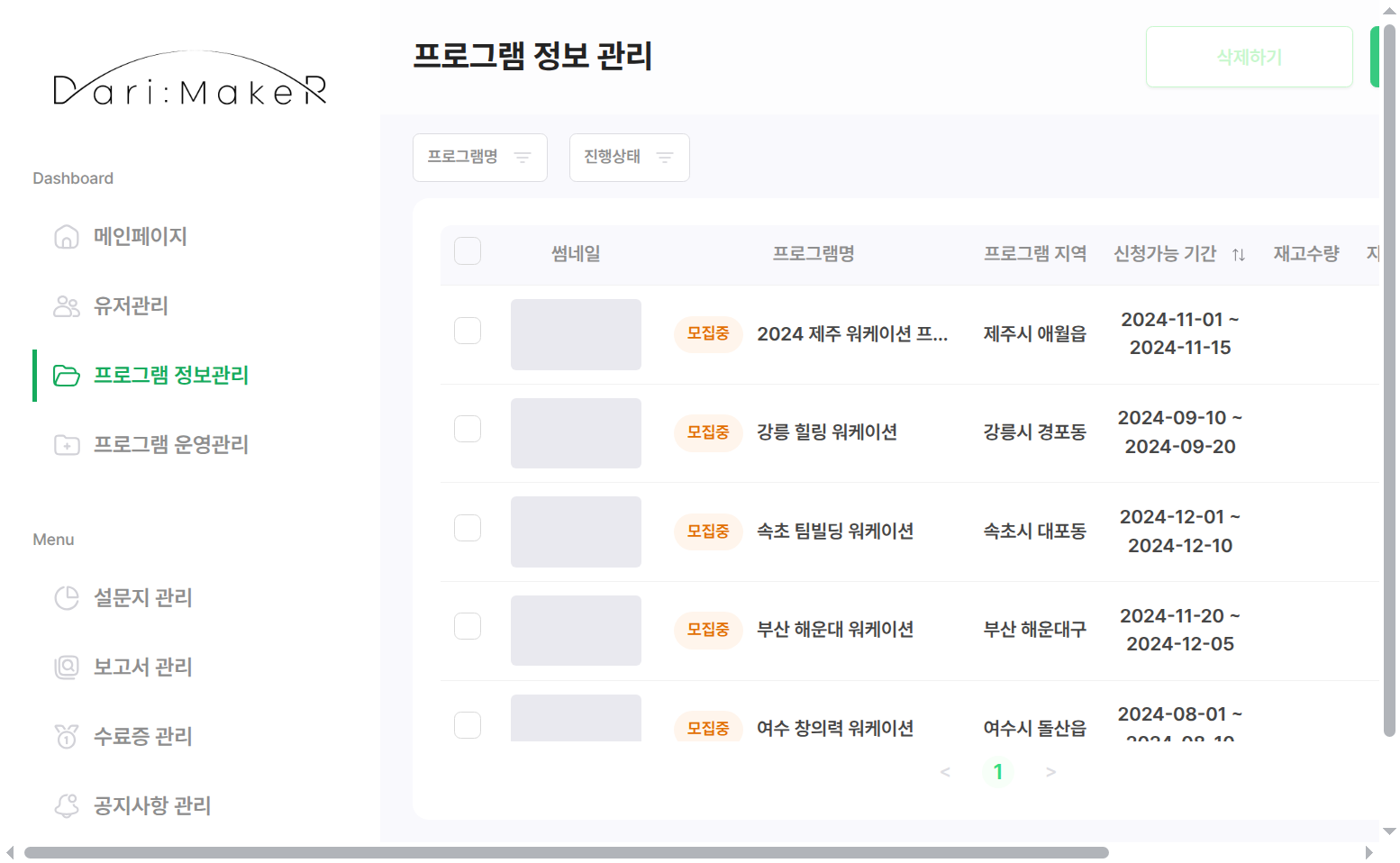Open the 진행상태 filter dropdown
The height and width of the screenshot is (863, 1400).
(x=630, y=158)
